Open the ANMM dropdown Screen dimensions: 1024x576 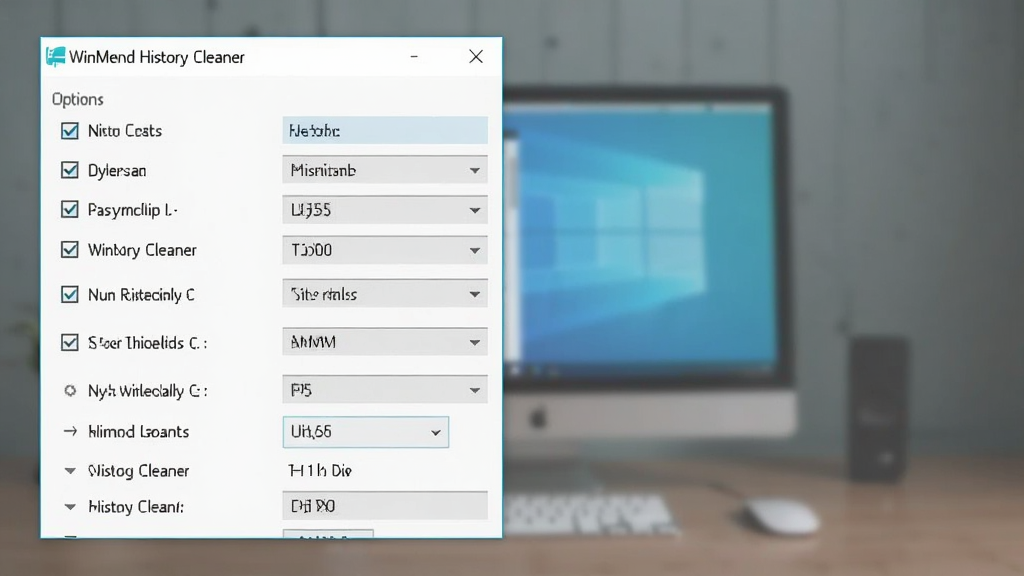(x=385, y=342)
